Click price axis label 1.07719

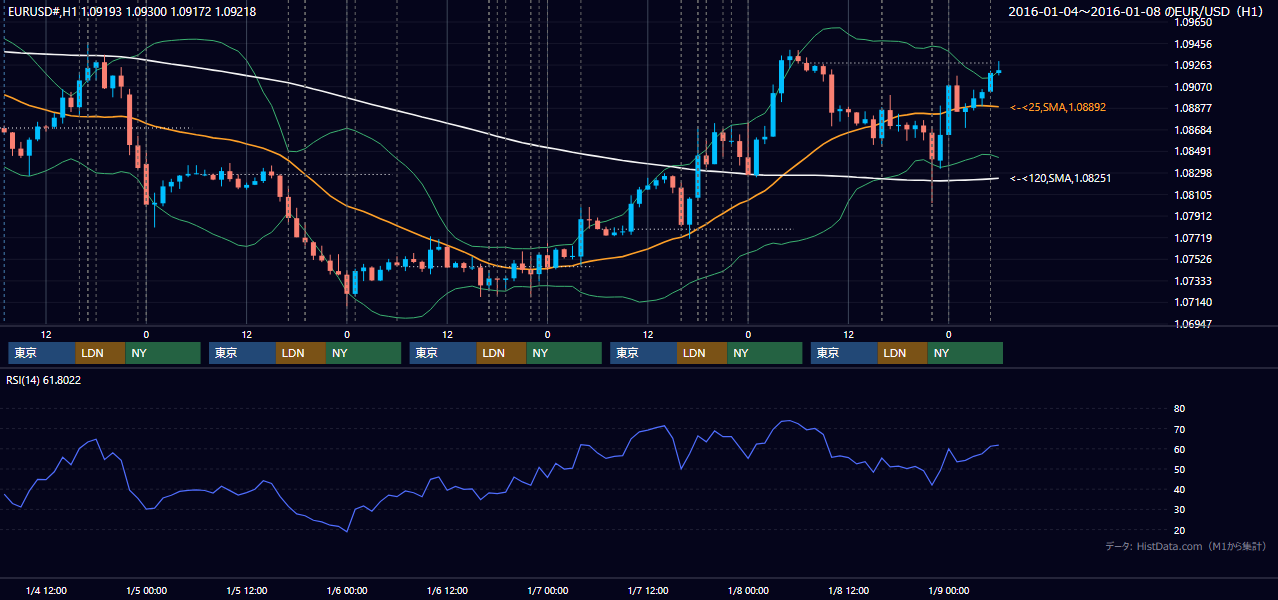[x=1192, y=238]
